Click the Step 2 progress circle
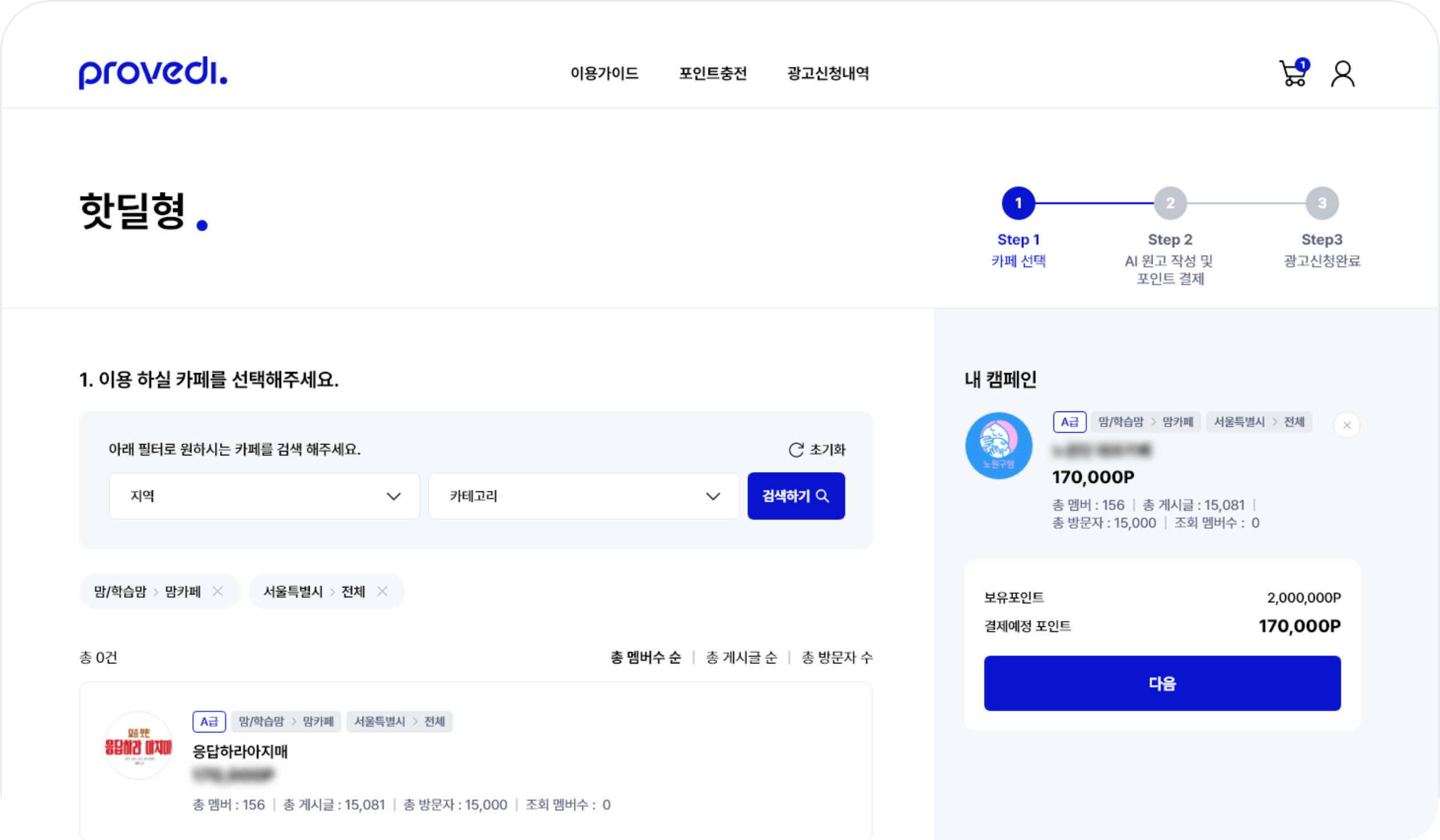The height and width of the screenshot is (840, 1440). click(1170, 203)
